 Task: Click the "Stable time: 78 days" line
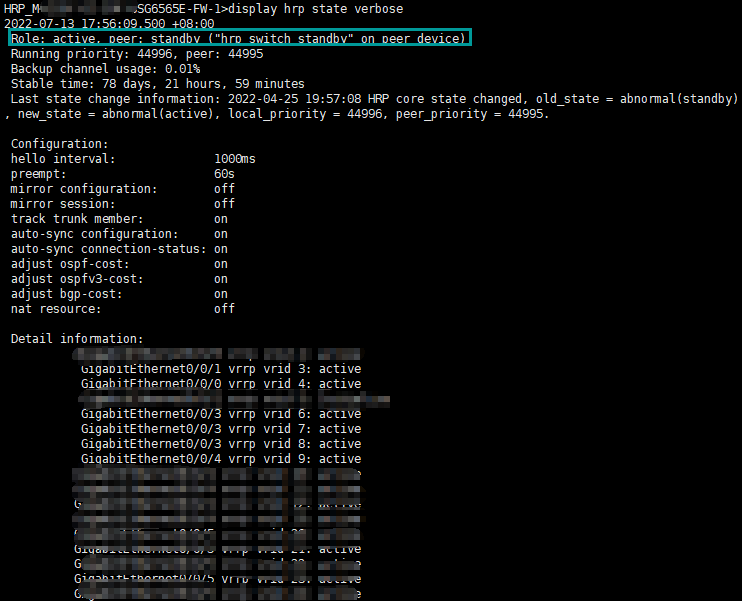point(158,84)
